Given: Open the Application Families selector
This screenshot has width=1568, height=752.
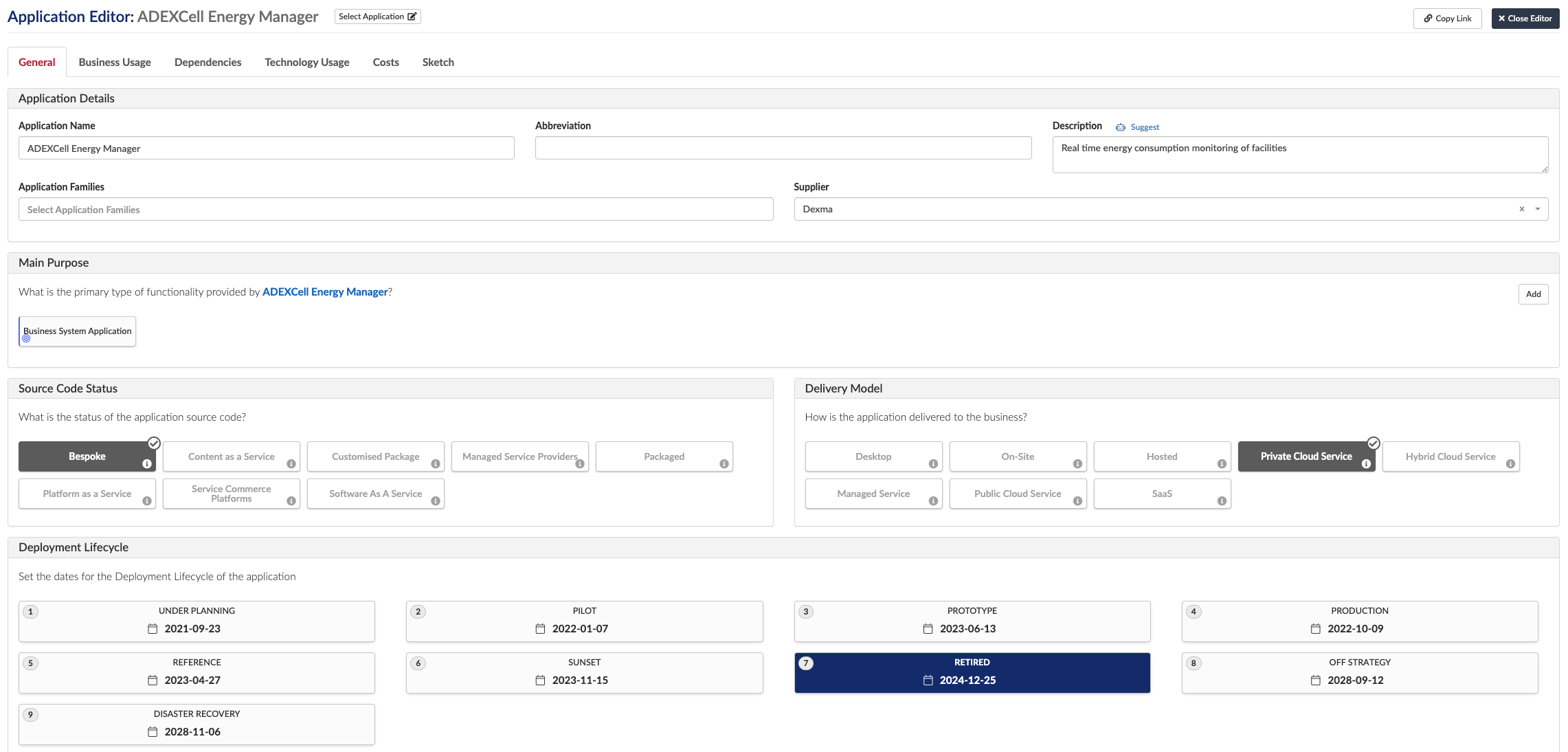Looking at the screenshot, I should (395, 210).
